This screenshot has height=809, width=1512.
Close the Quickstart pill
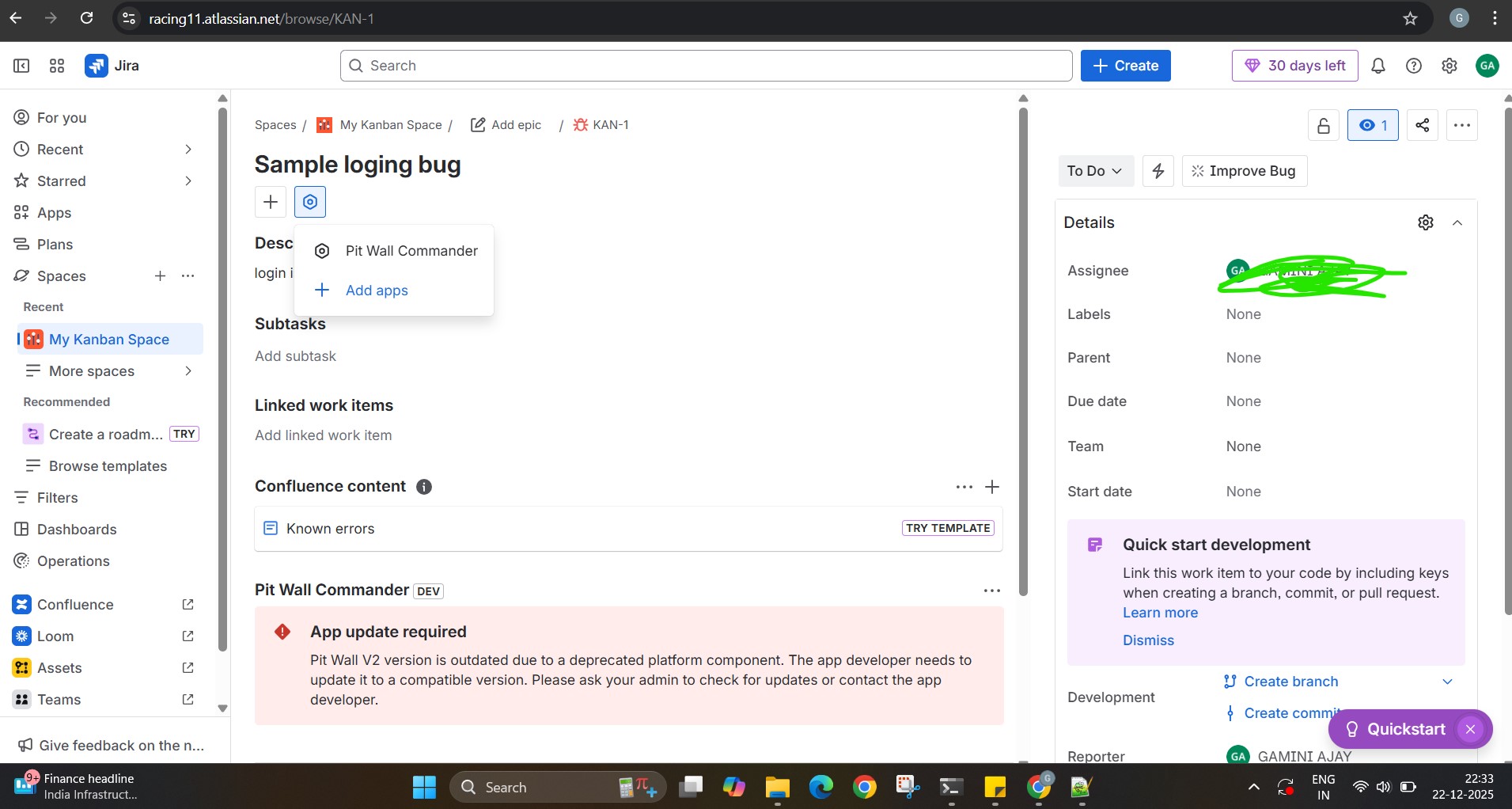coord(1470,729)
